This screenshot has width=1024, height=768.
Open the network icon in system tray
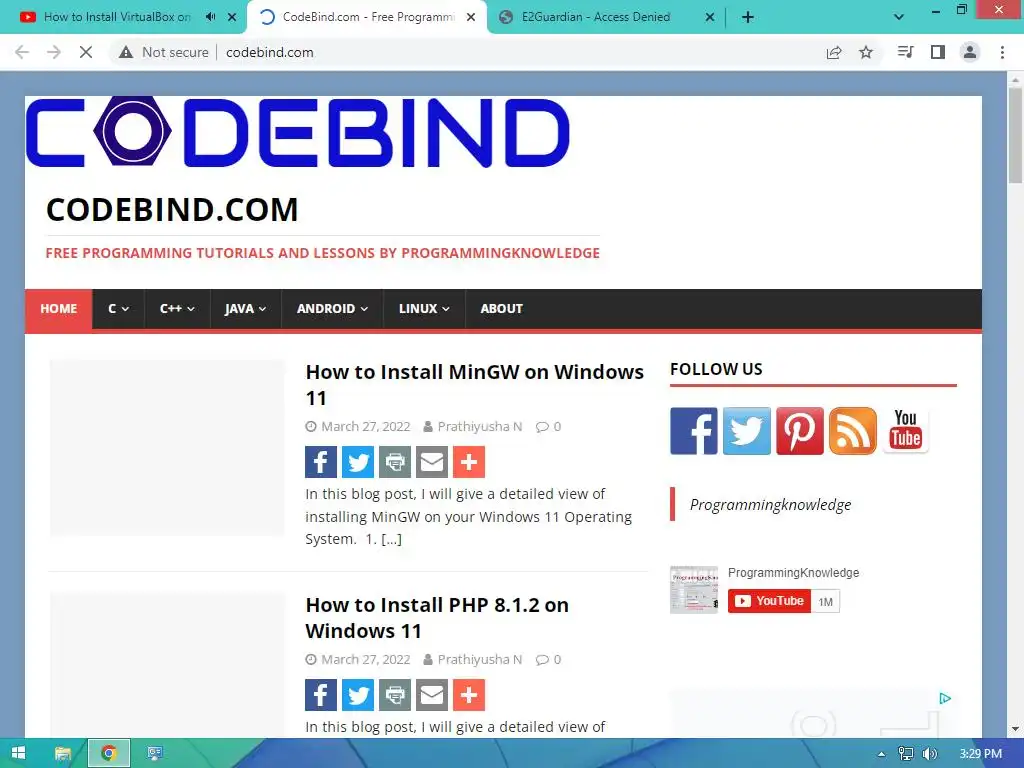[x=906, y=754]
